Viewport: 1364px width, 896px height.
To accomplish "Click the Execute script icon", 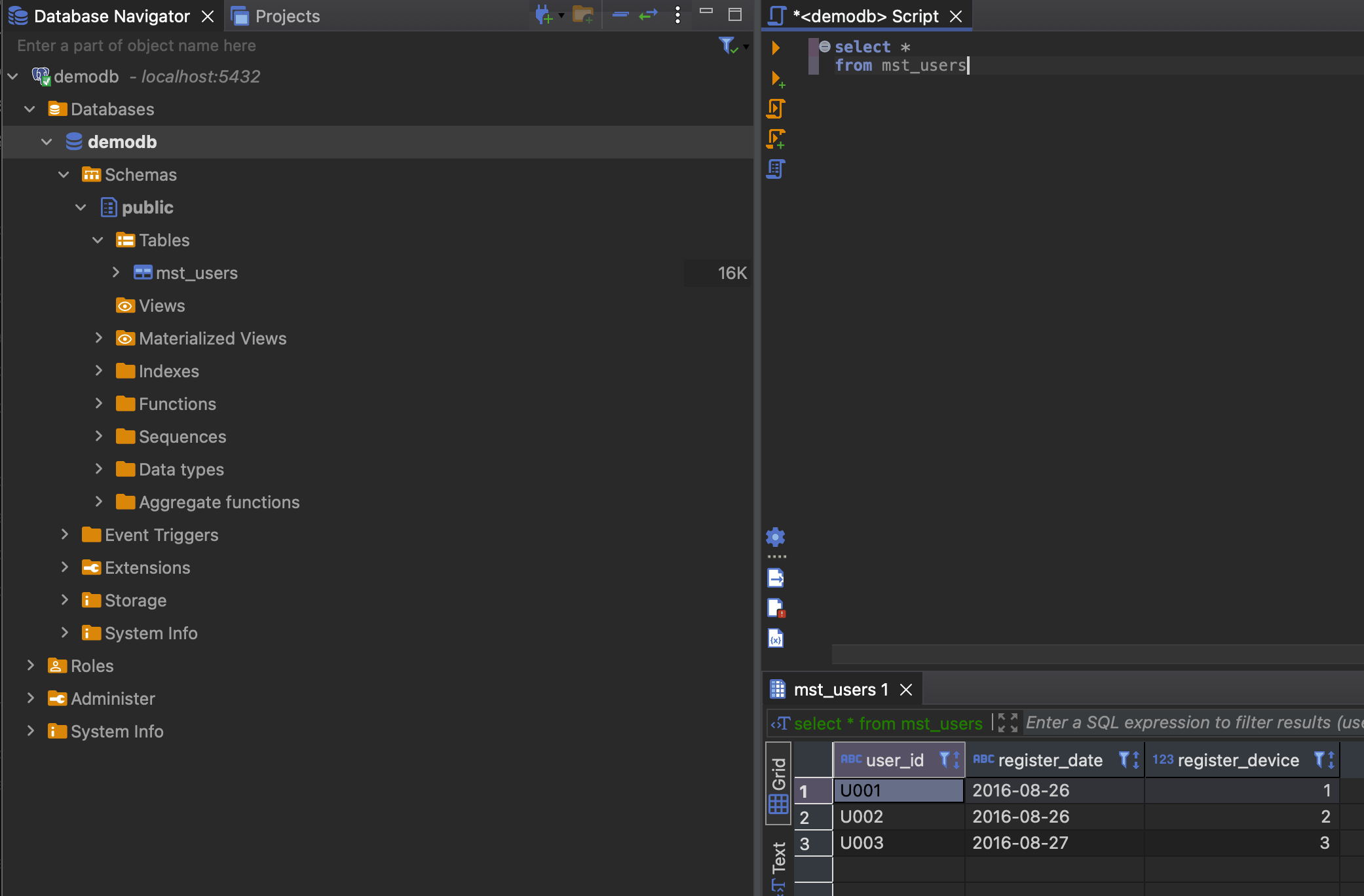I will point(776,108).
